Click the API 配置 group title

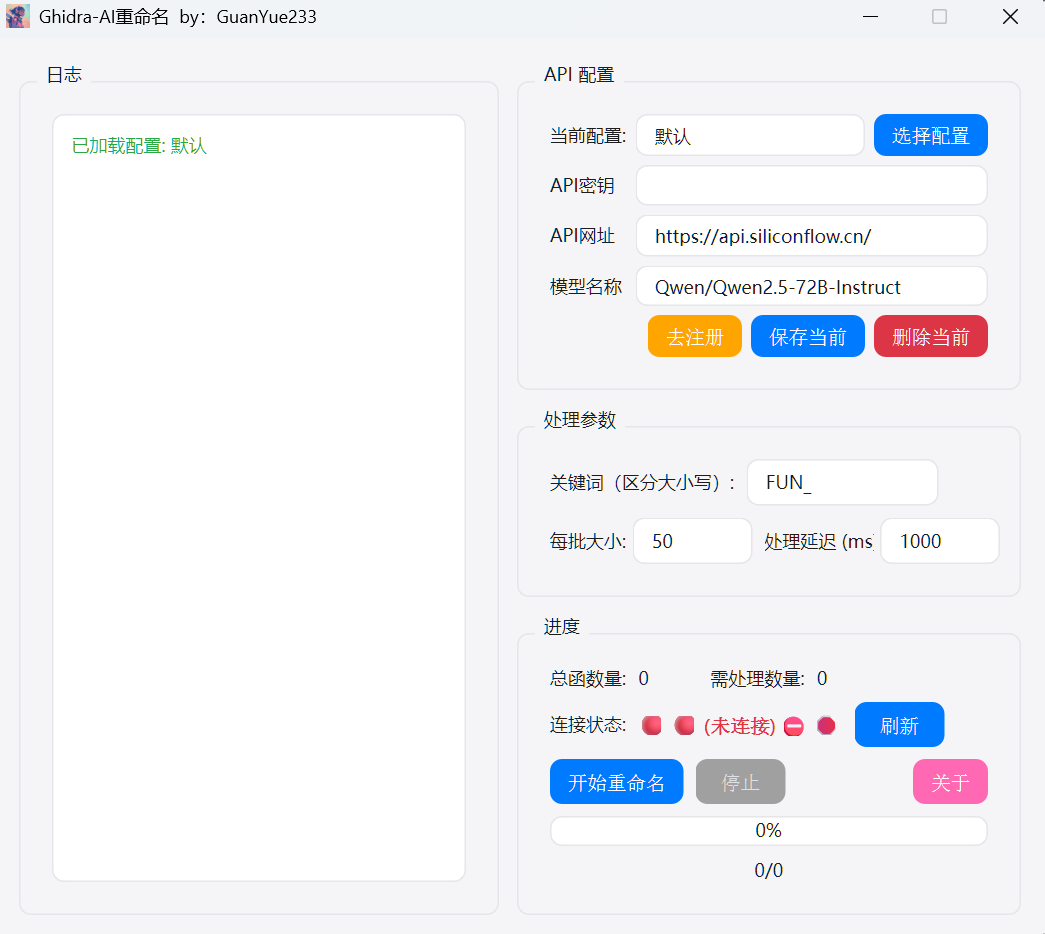click(578, 75)
